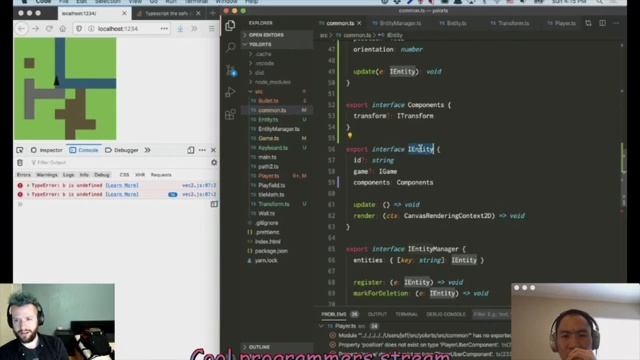Screen dimensions: 640x360
Task: Click the split console sidebar icon at the bottom right
Action: coord(214,204)
